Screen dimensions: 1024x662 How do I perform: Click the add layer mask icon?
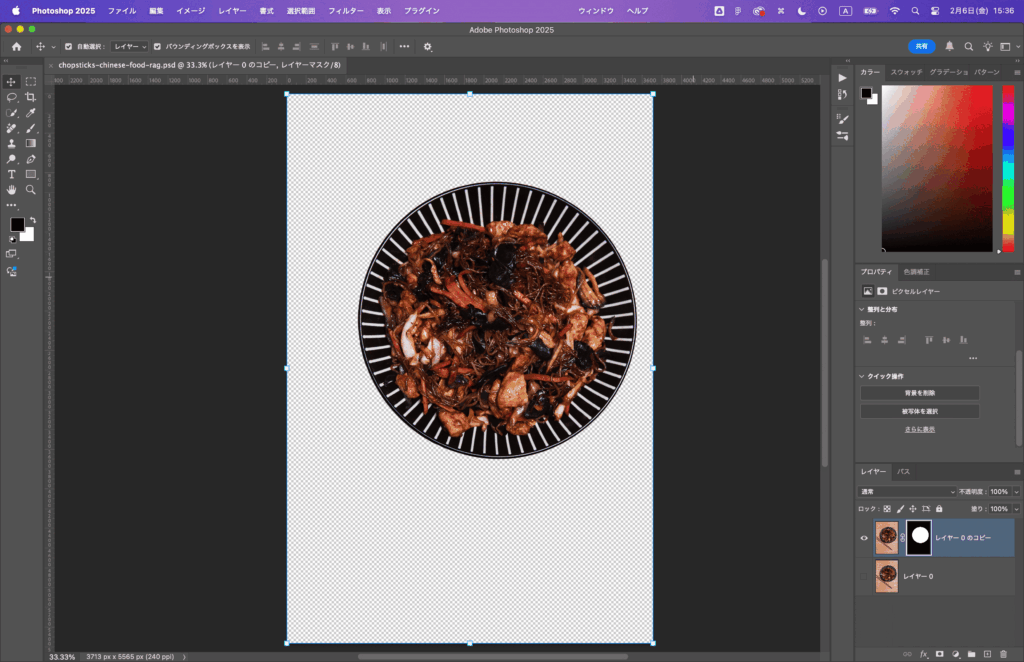tap(939, 654)
